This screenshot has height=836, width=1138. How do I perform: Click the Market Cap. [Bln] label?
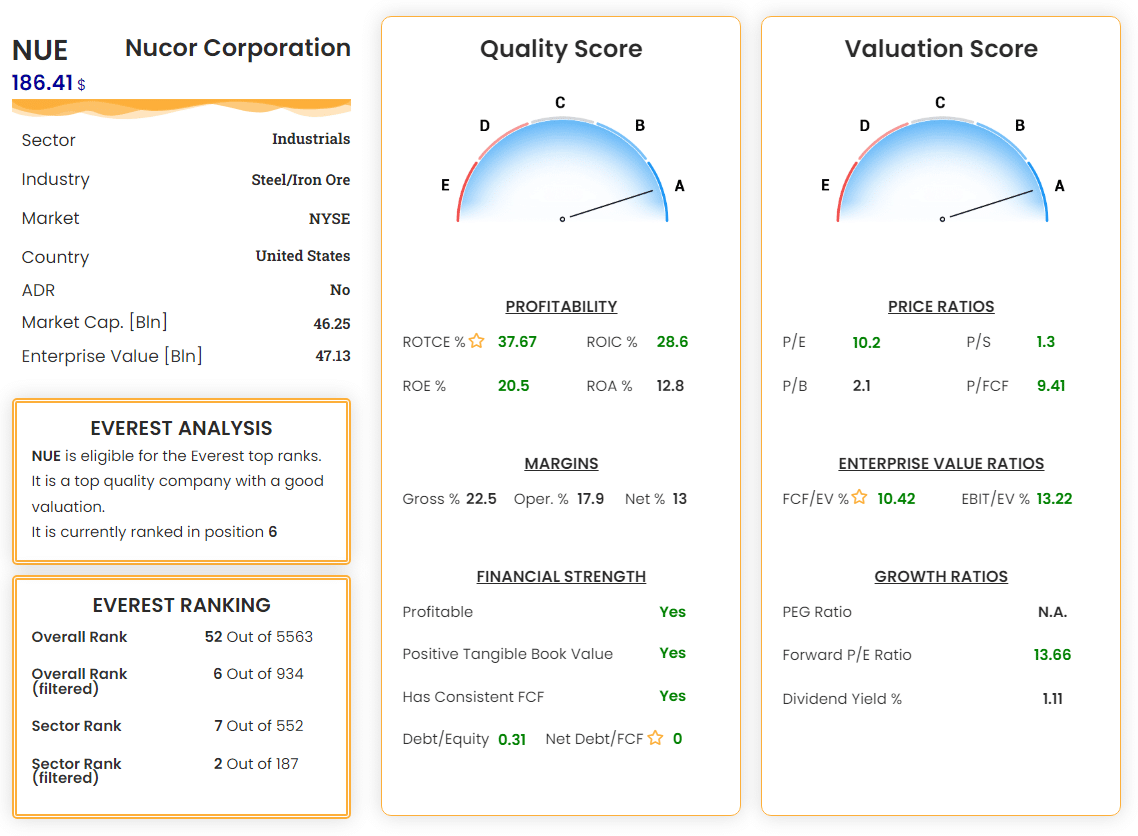94,322
